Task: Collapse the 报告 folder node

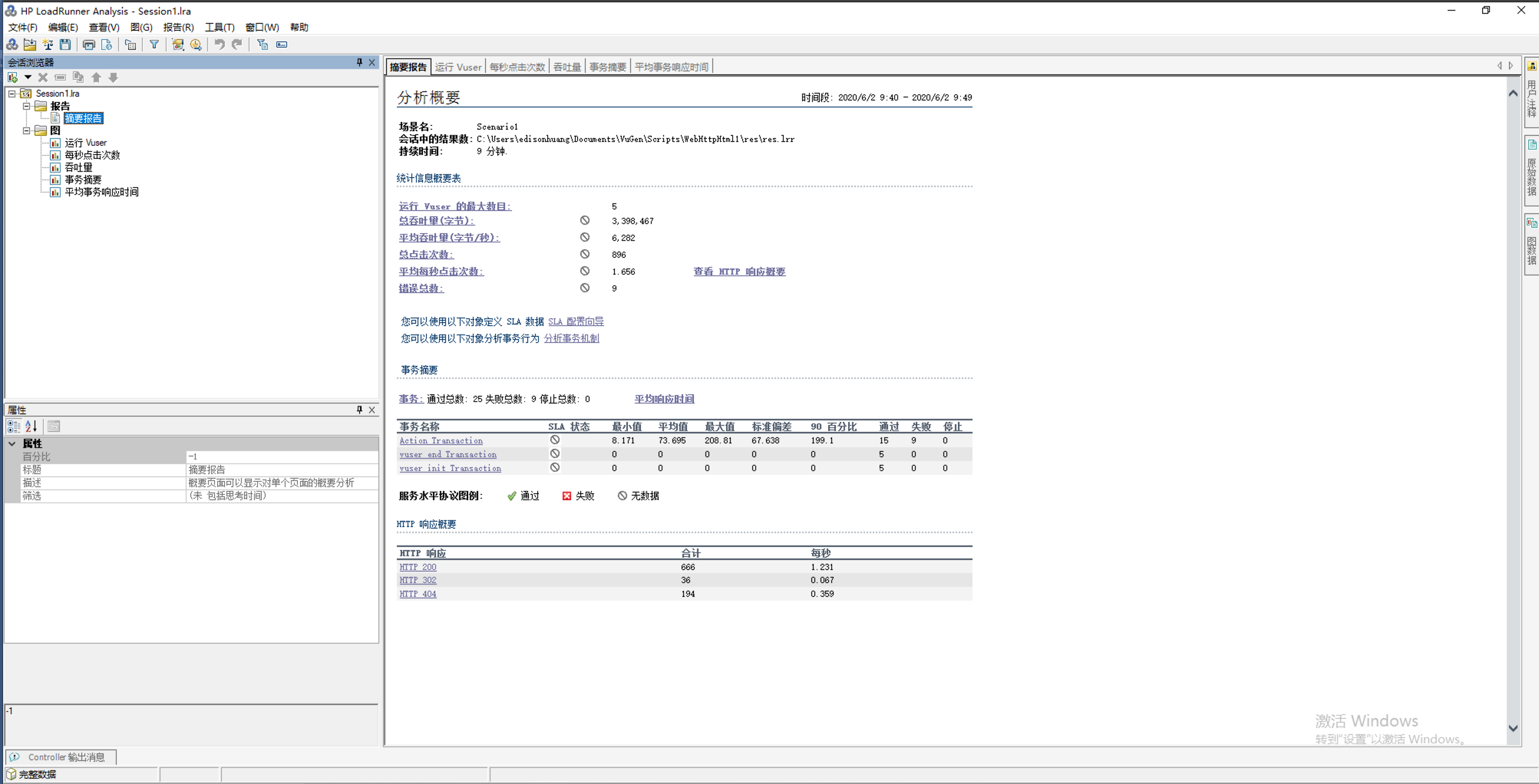Action: (x=26, y=106)
